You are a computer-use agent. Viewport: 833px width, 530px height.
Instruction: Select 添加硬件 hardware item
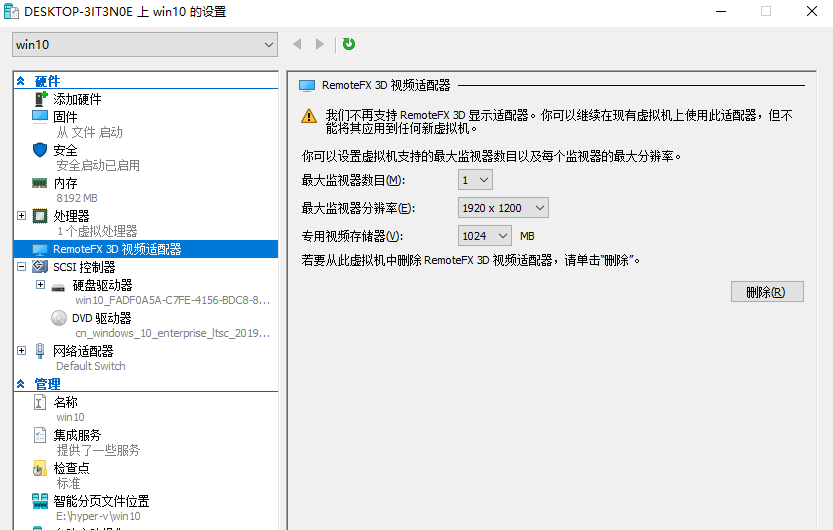point(77,99)
